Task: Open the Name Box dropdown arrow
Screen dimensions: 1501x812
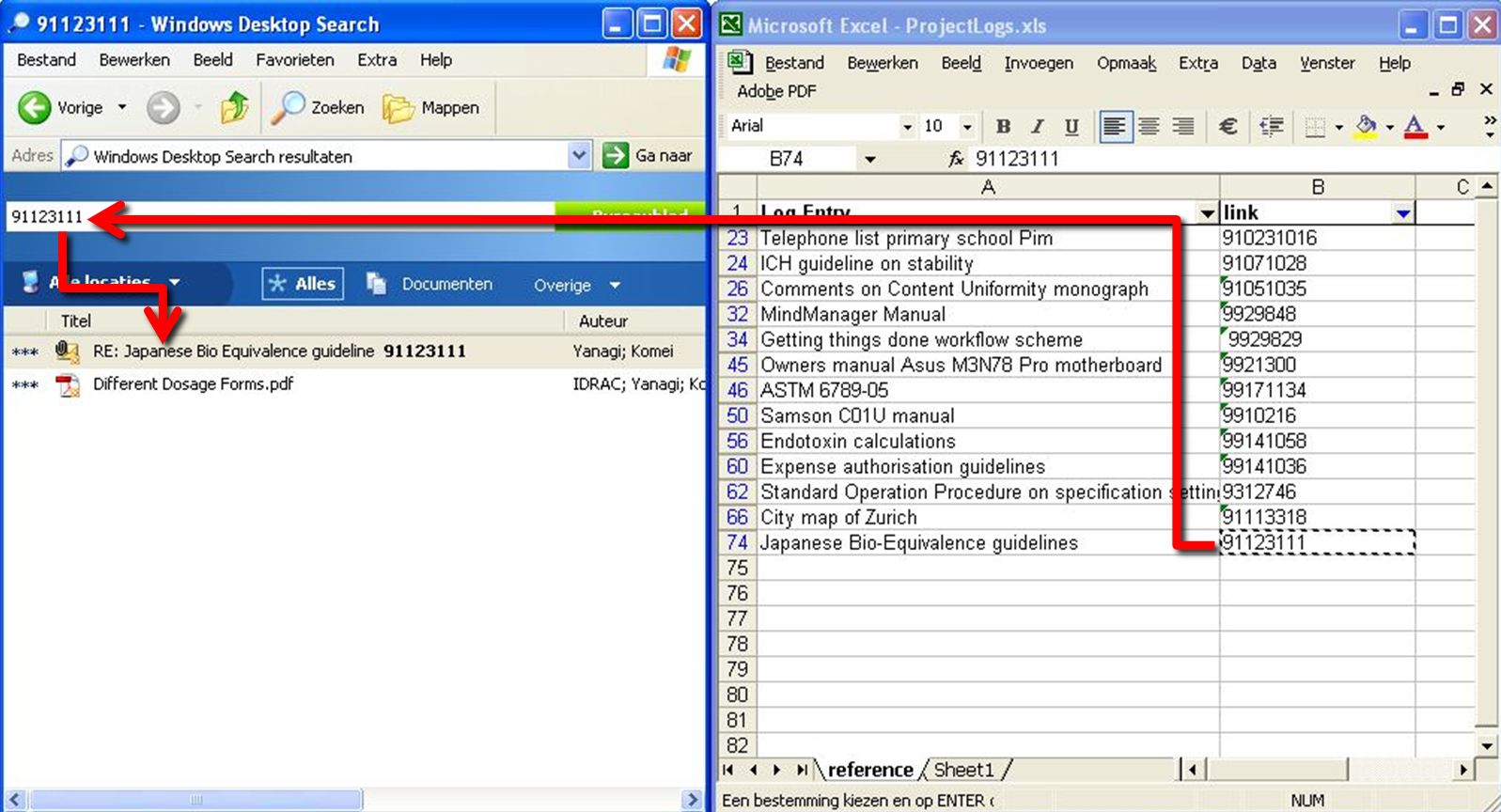Action: 869,159
